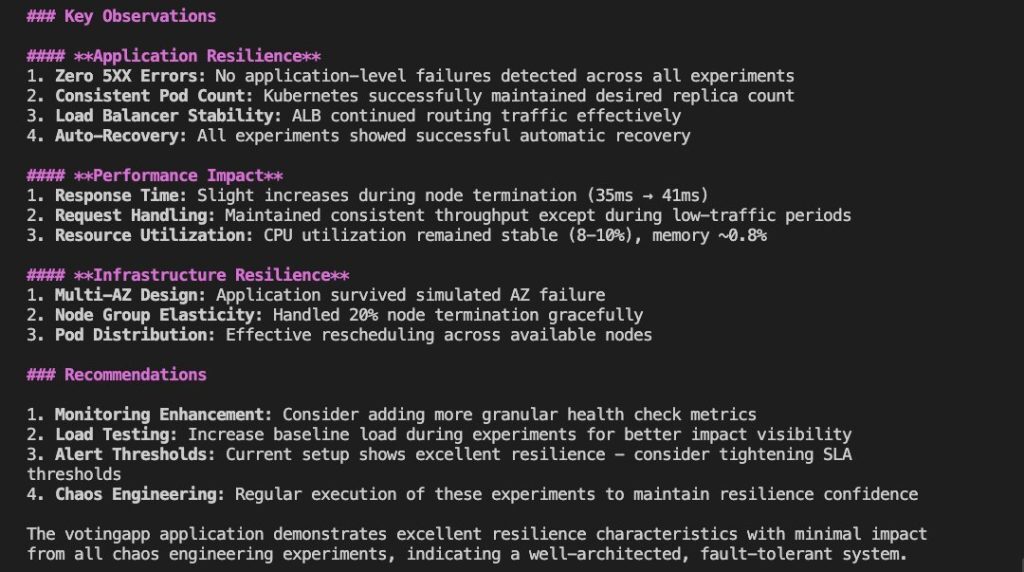This screenshot has height=572, width=1024.
Task: Click the "Consistent Pod Count" line
Action: coord(410,96)
